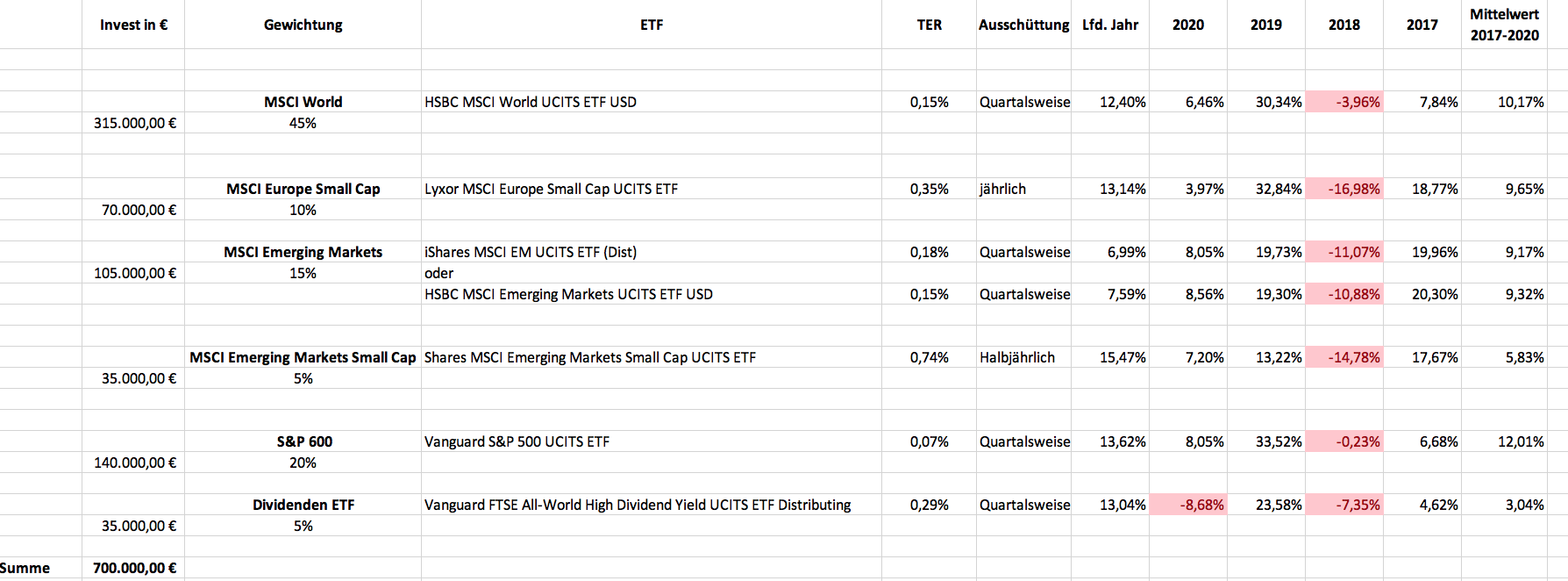Click the "jährlich" distribution cell
Image resolution: width=1568 pixels, height=581 pixels.
tap(1002, 189)
